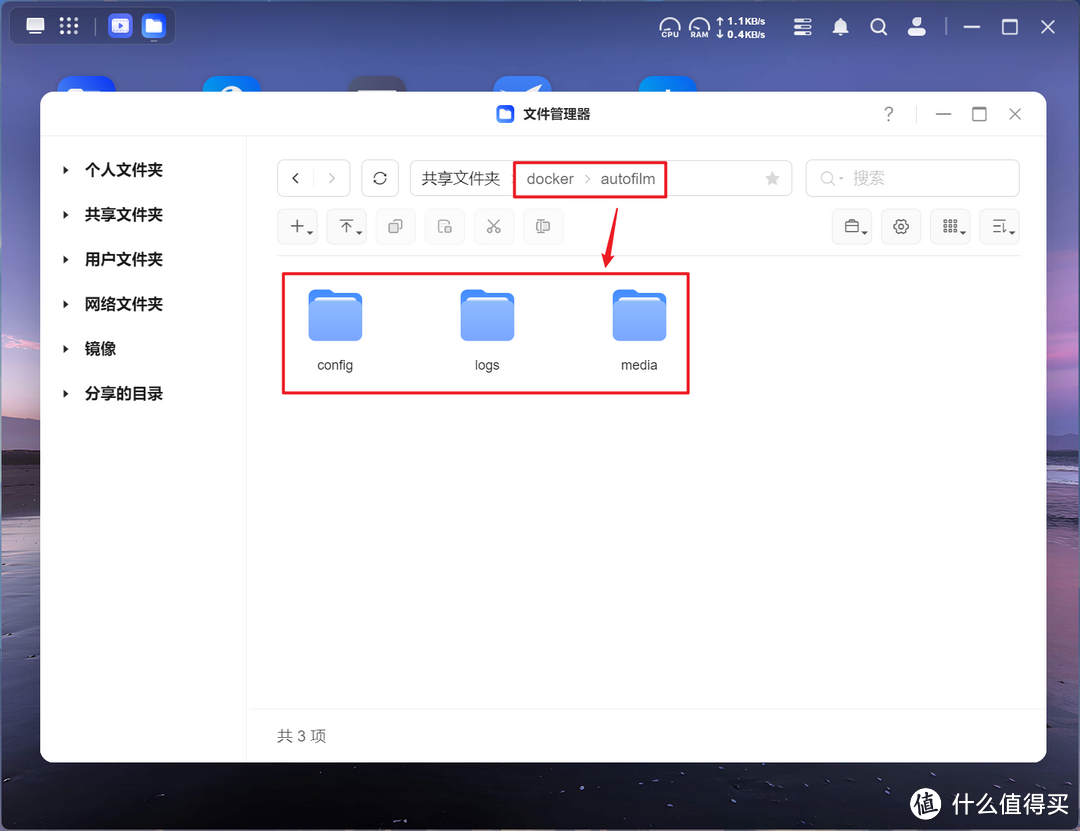Viewport: 1080px width, 831px height.
Task: Open the Upload toolbar icon
Action: click(x=345, y=226)
